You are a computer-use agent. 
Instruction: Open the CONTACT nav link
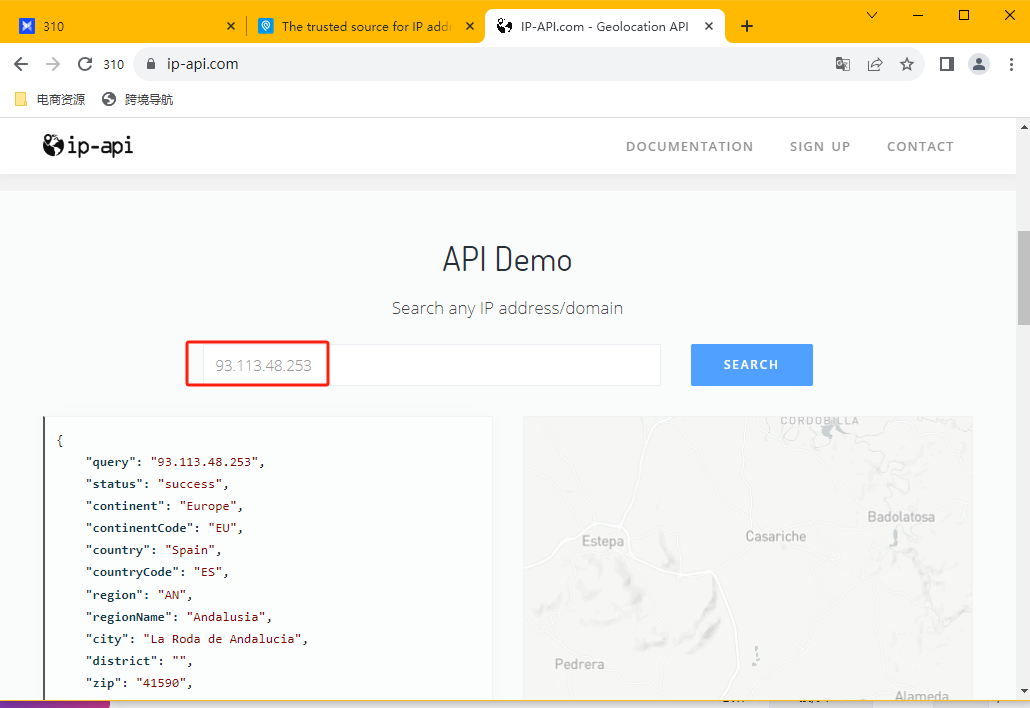pos(920,146)
